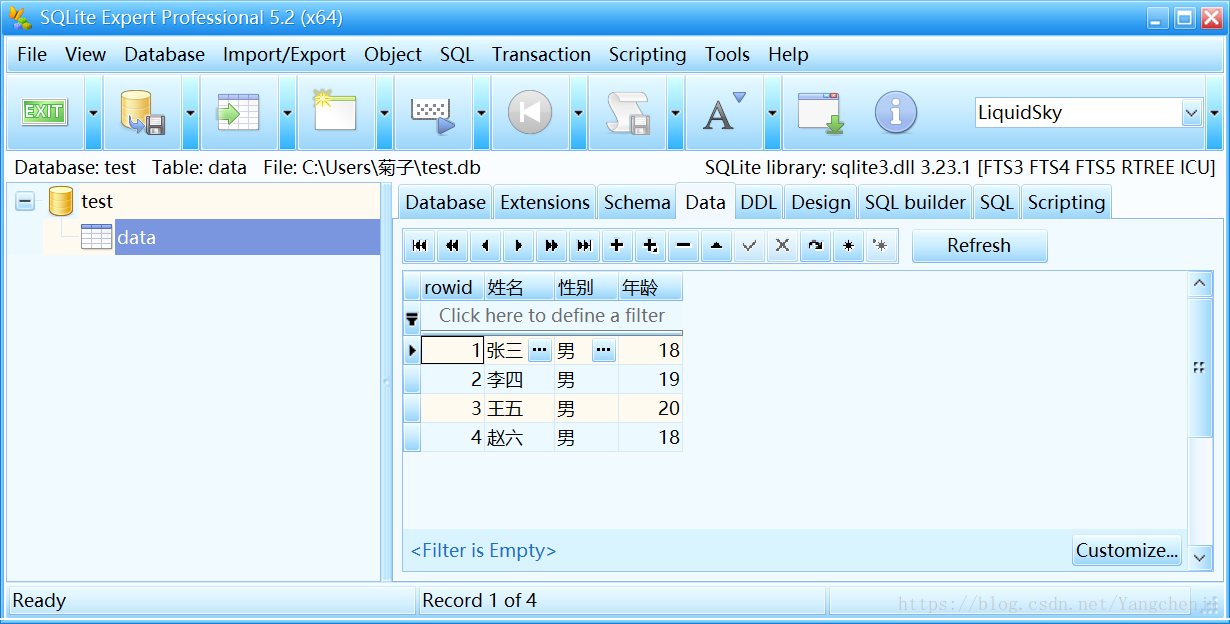Click the 姓名 column header
1230x624 pixels.
[x=519, y=287]
